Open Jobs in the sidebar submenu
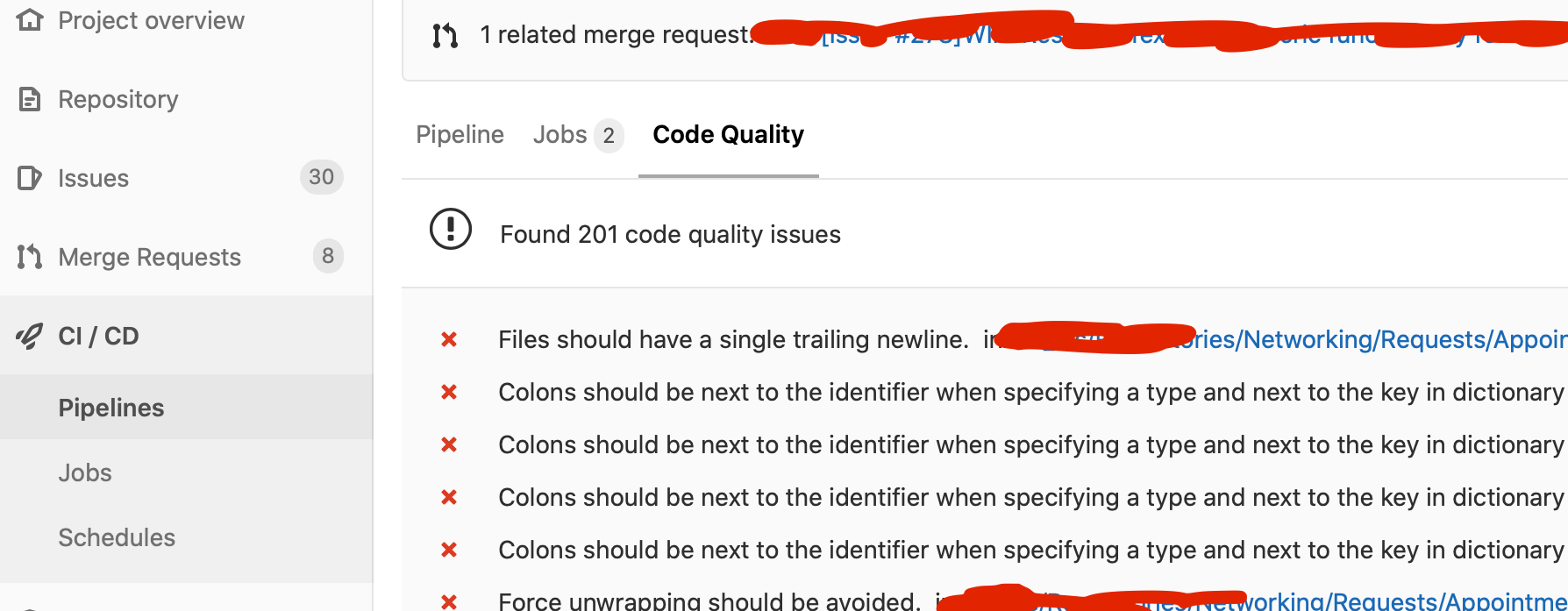This screenshot has height=611, width=1568. [85, 472]
